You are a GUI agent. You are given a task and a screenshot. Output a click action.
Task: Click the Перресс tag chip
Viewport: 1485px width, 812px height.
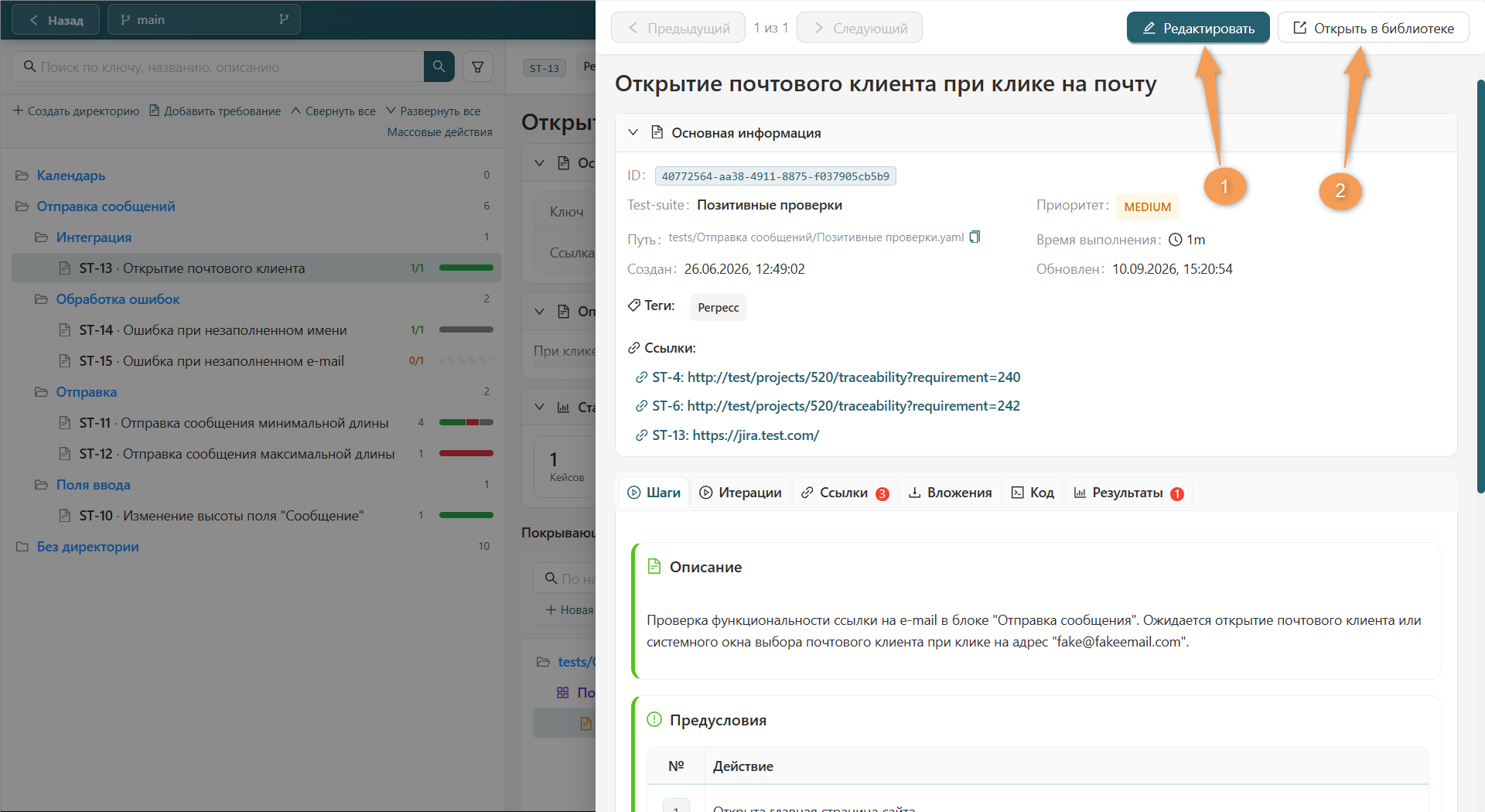pos(718,307)
